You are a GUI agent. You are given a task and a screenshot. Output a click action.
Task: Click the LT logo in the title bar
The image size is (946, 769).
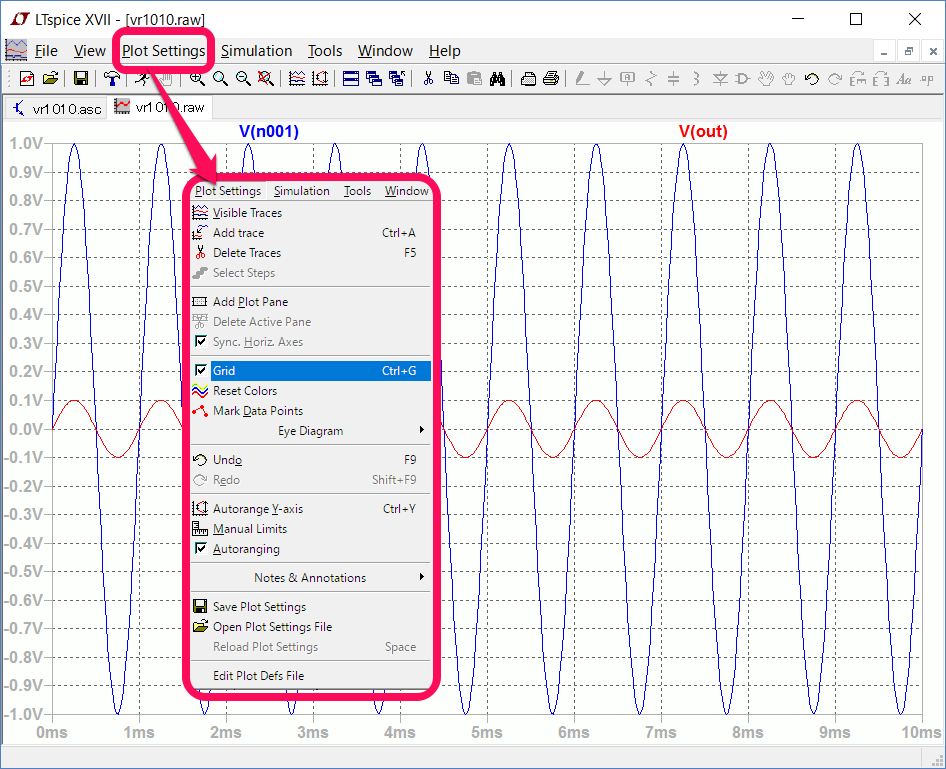pyautogui.click(x=19, y=19)
